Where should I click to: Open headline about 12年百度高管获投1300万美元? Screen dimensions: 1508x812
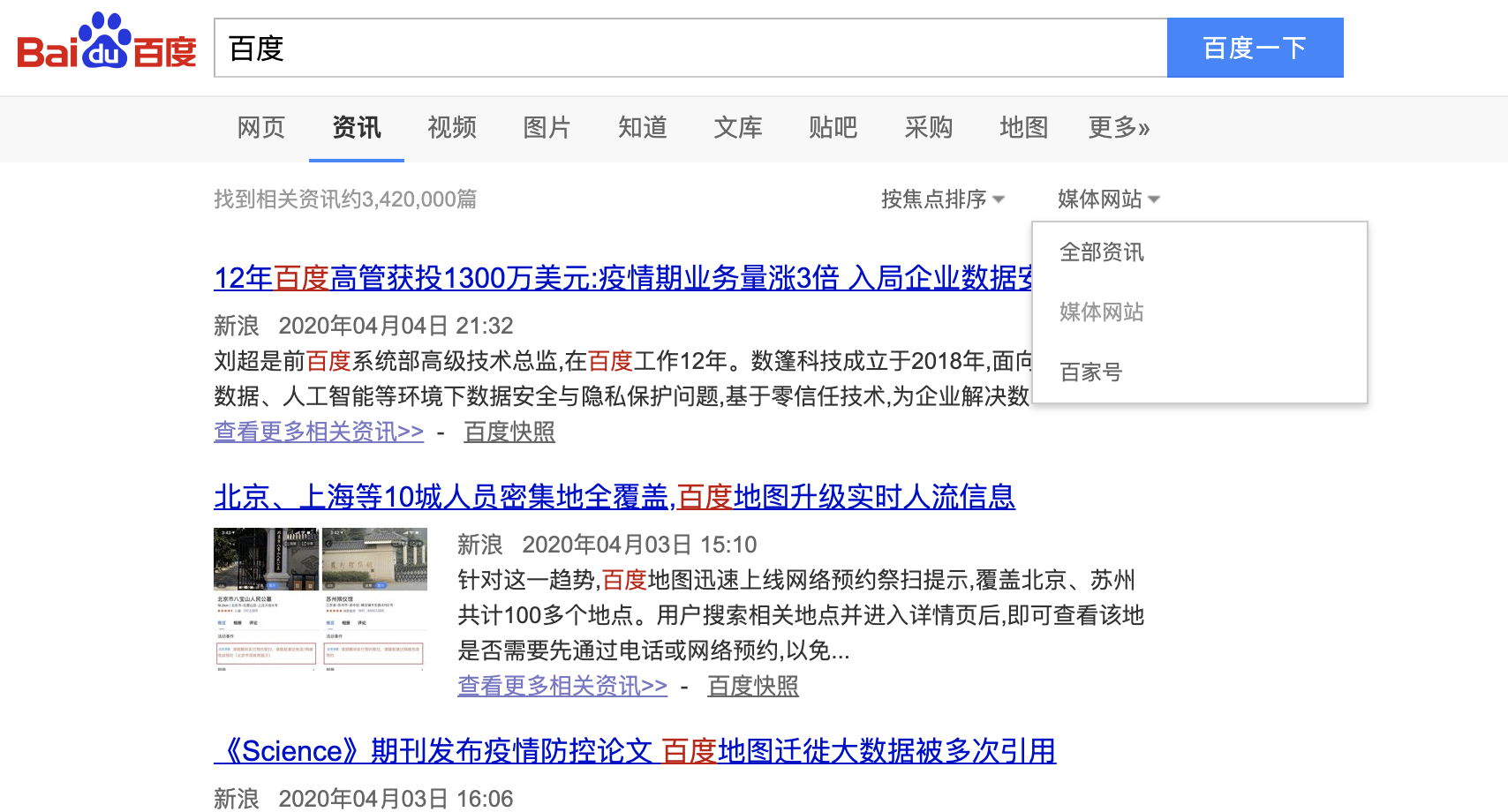pyautogui.click(x=623, y=278)
